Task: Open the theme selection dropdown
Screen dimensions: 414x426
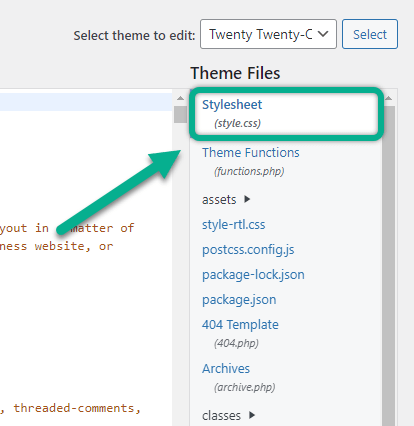Action: pos(268,34)
